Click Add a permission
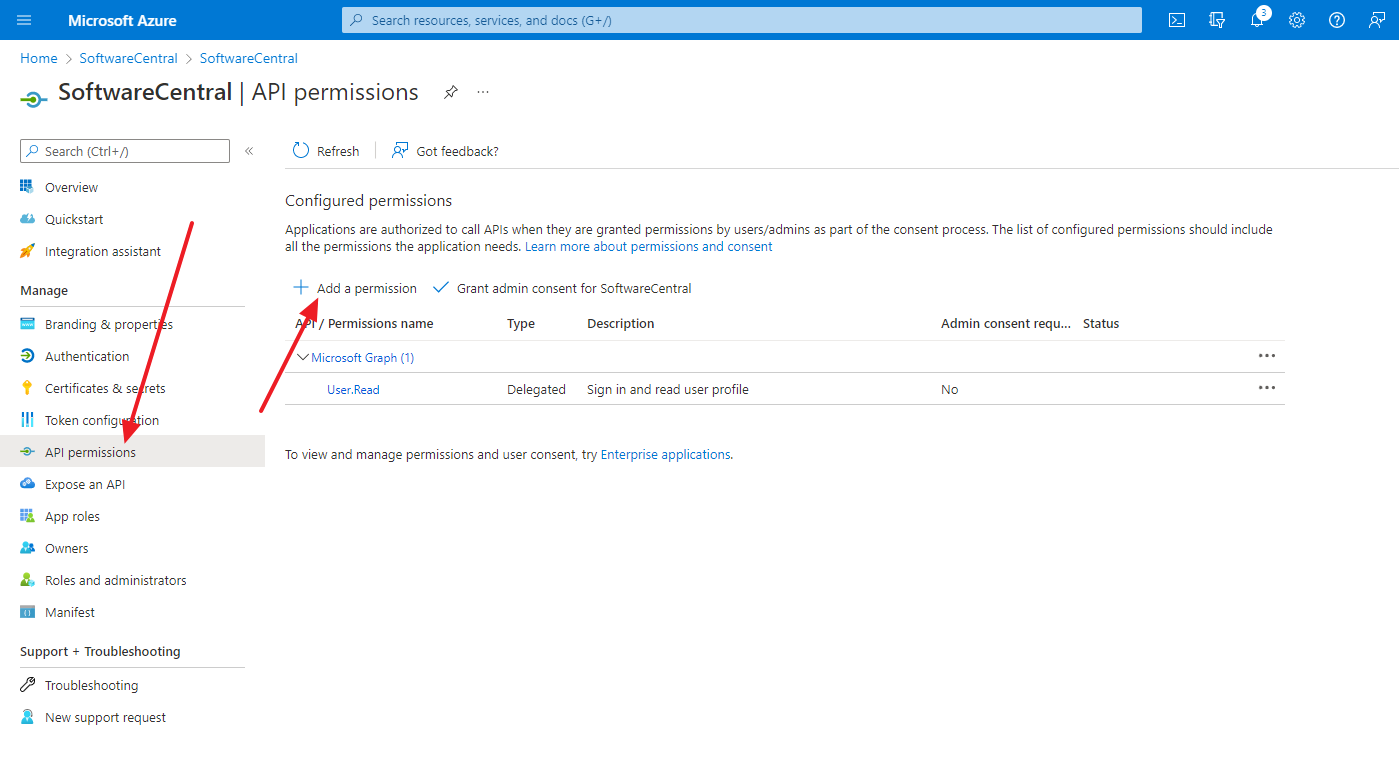Screen dimensions: 1399x773 coord(355,288)
